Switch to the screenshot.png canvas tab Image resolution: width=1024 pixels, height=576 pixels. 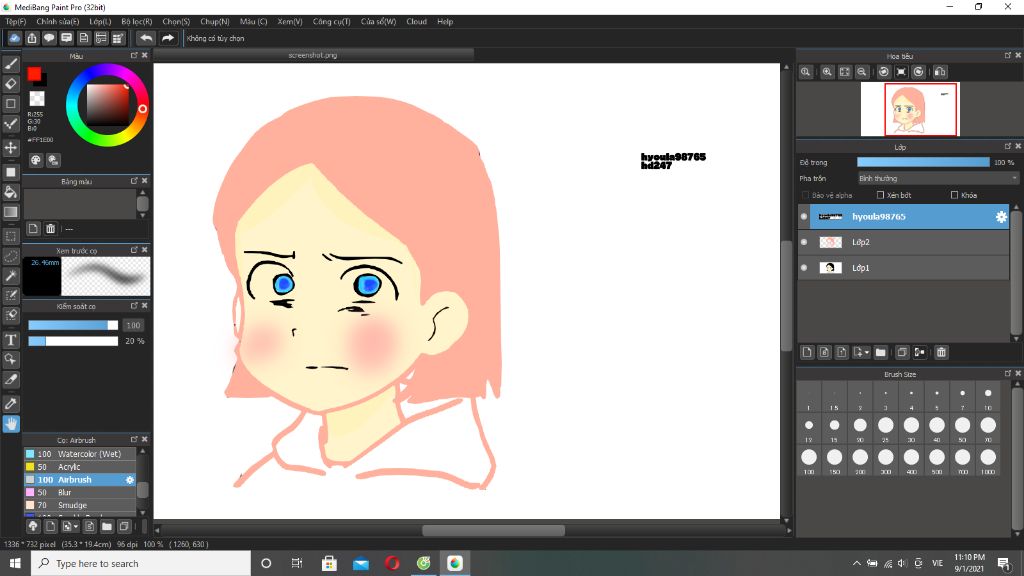(x=313, y=56)
